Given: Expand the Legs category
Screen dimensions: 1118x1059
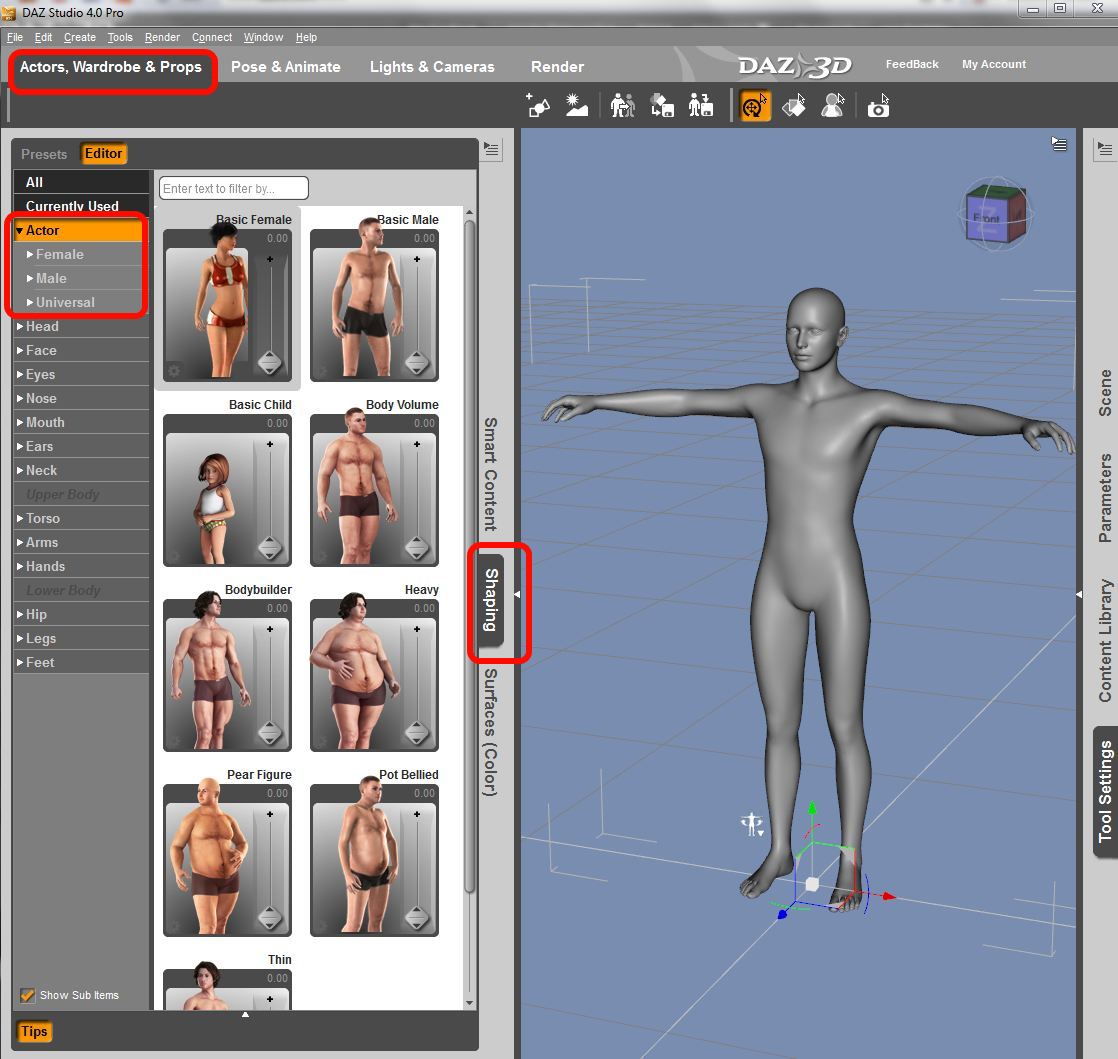Looking at the screenshot, I should [20, 638].
